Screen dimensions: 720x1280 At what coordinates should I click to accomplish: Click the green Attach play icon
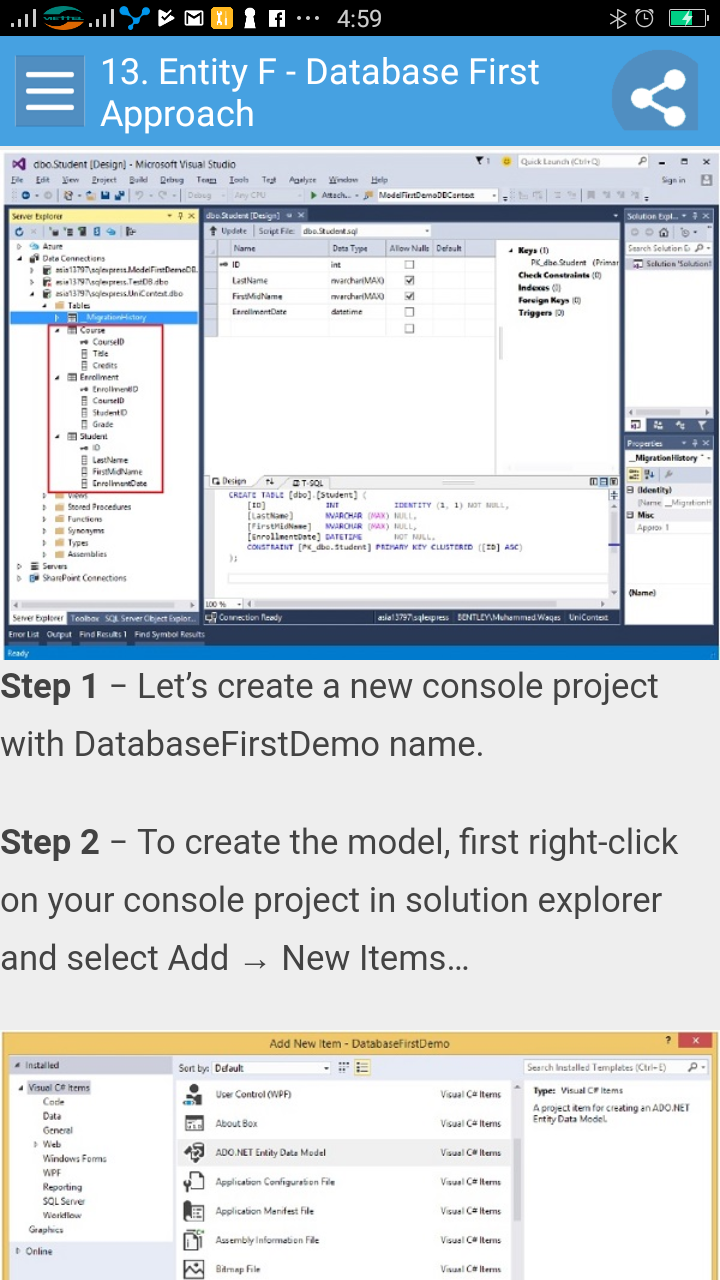pyautogui.click(x=314, y=195)
